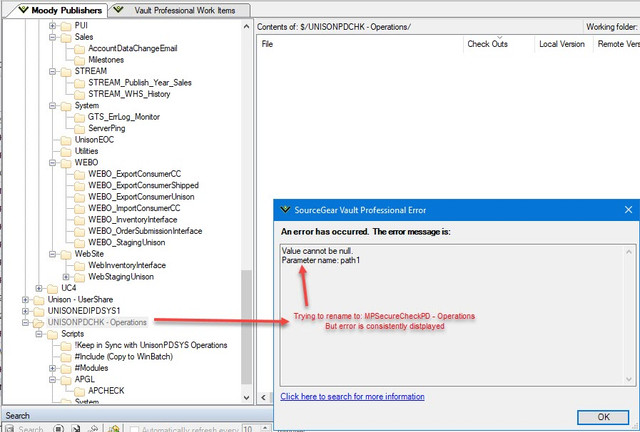Viewport: 640px width, 432px height.
Task: Click the black arrow icon in Search toolbar
Action: (x=76, y=428)
